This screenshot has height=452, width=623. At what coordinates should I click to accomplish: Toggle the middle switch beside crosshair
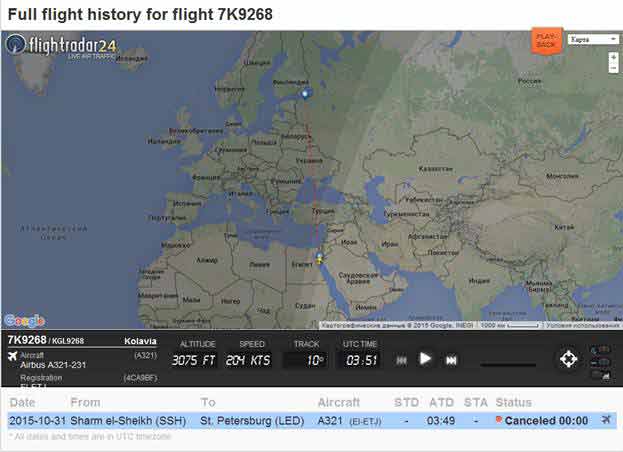tap(600, 361)
